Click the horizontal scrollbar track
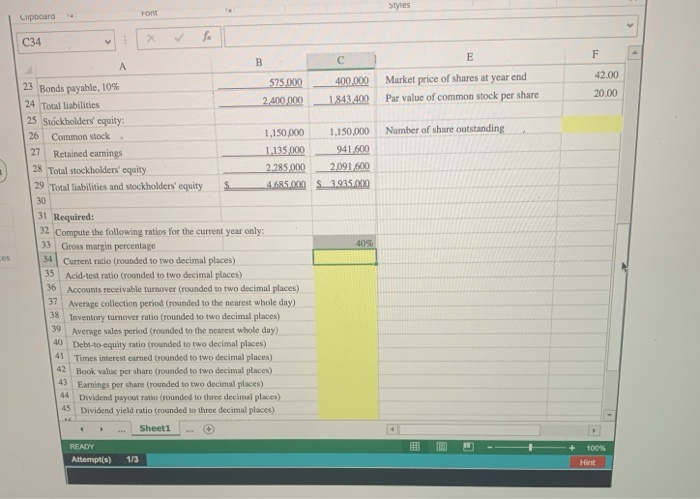This screenshot has width=700, height=499. 470,430
